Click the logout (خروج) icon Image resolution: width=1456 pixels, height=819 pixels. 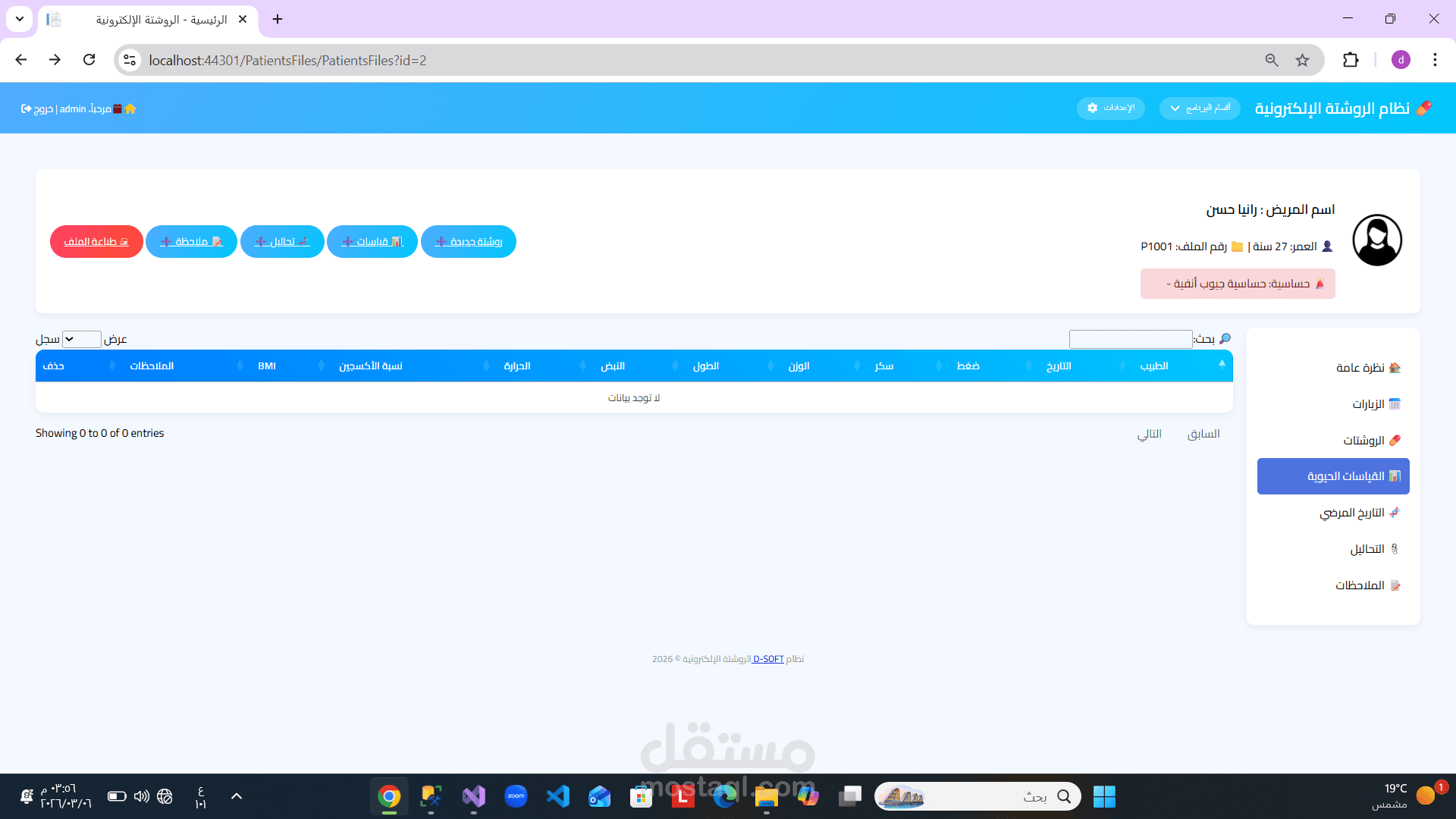27,108
